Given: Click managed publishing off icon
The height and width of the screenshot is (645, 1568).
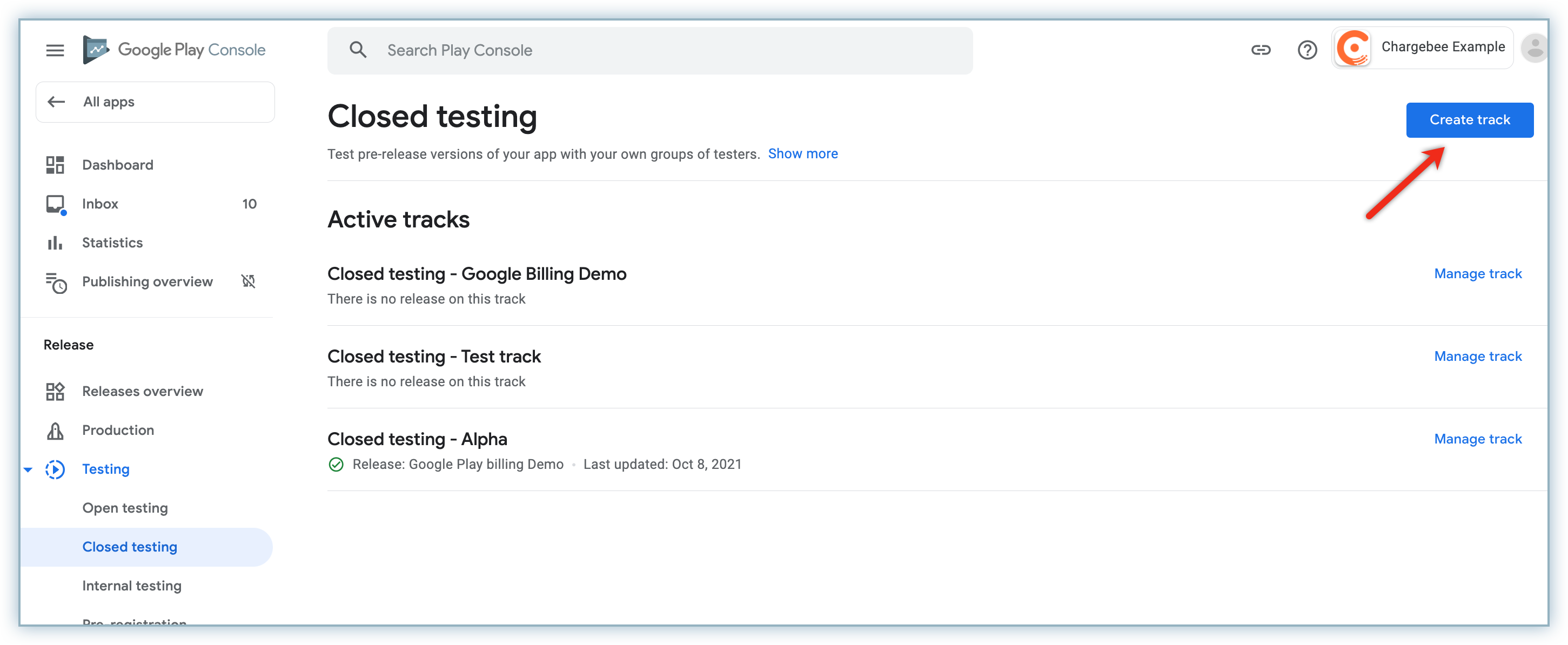Looking at the screenshot, I should tap(249, 281).
